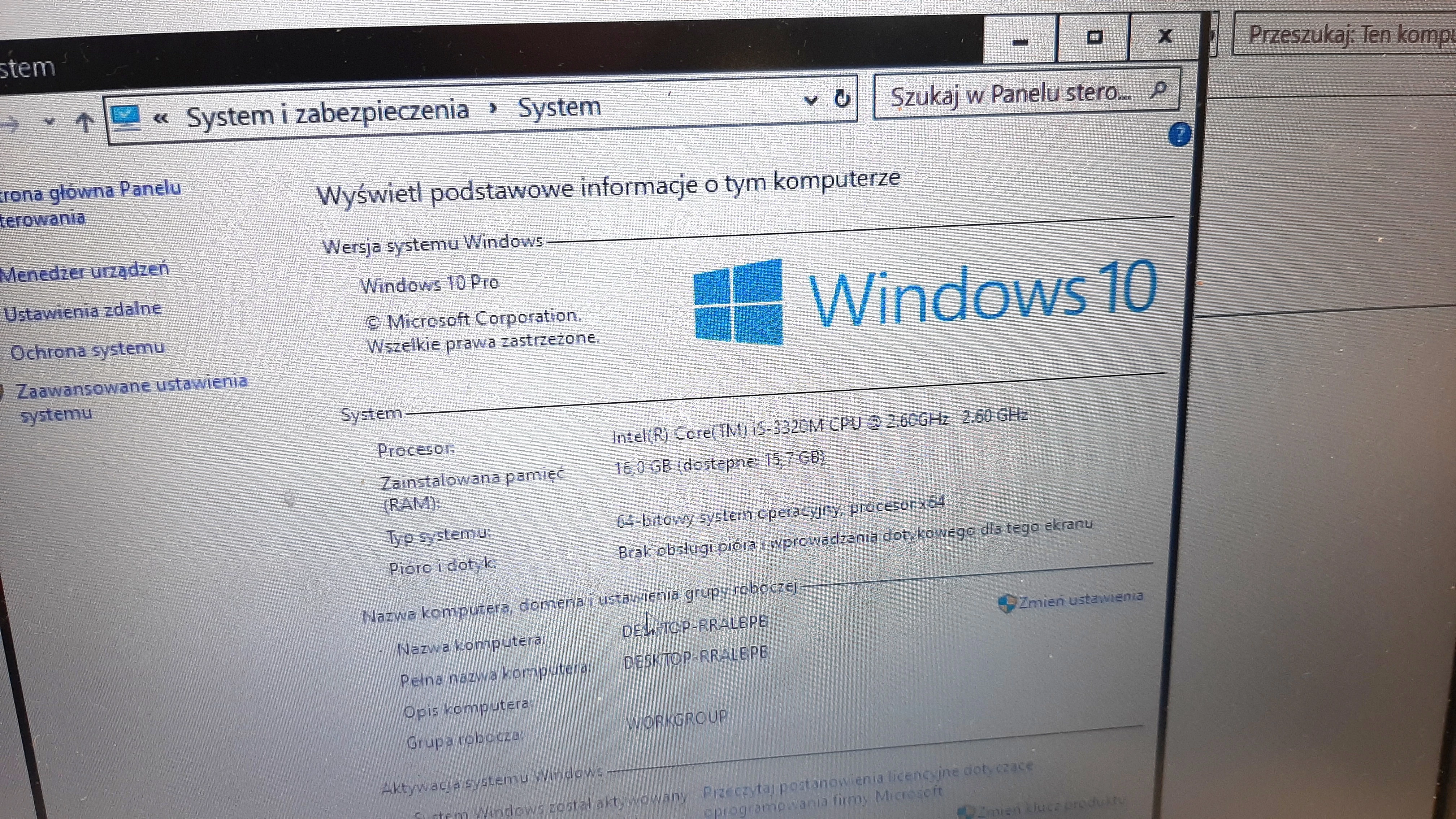The image size is (1456, 819).
Task: Focus the Przeszukaj: Ten komputer field in the background window
Action: pyautogui.click(x=1344, y=35)
